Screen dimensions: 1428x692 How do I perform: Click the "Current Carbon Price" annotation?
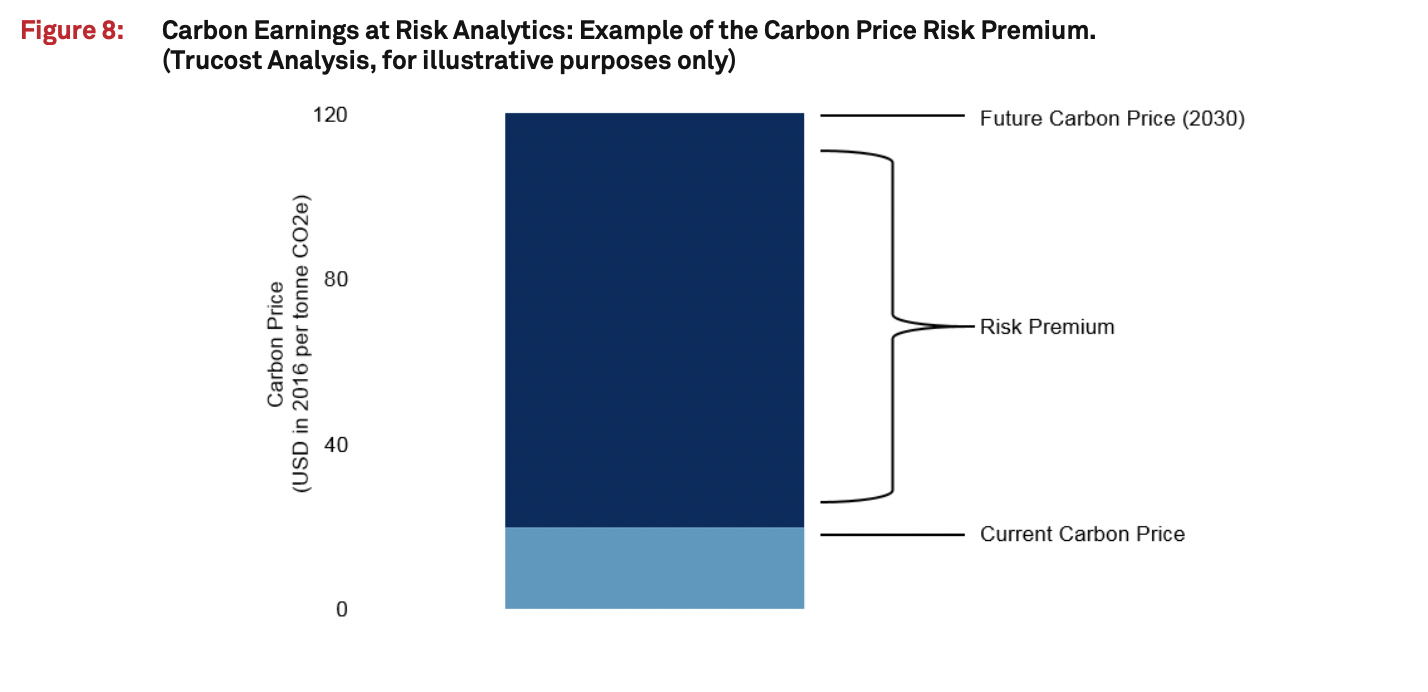click(x=1082, y=534)
